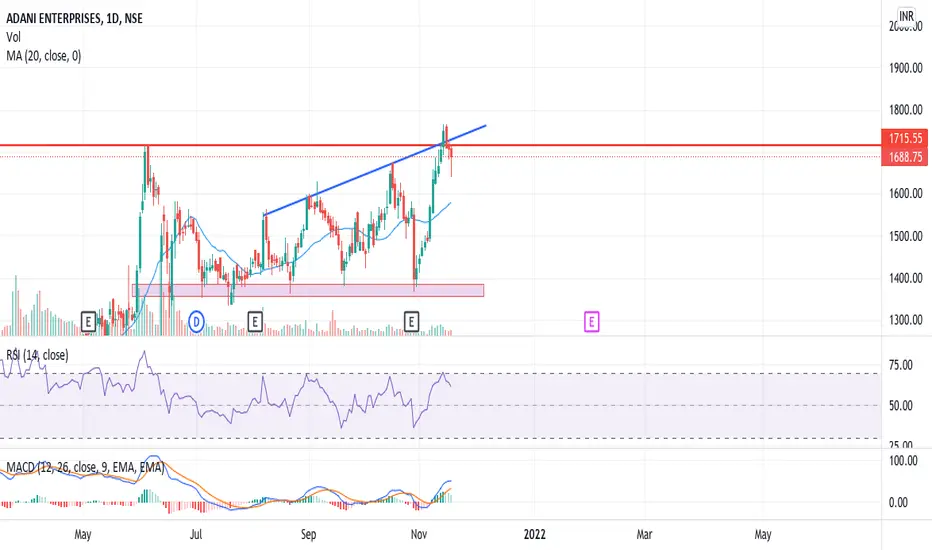Click the 1500.00 price axis label
Image resolution: width=932 pixels, height=550 pixels.
coord(906,236)
